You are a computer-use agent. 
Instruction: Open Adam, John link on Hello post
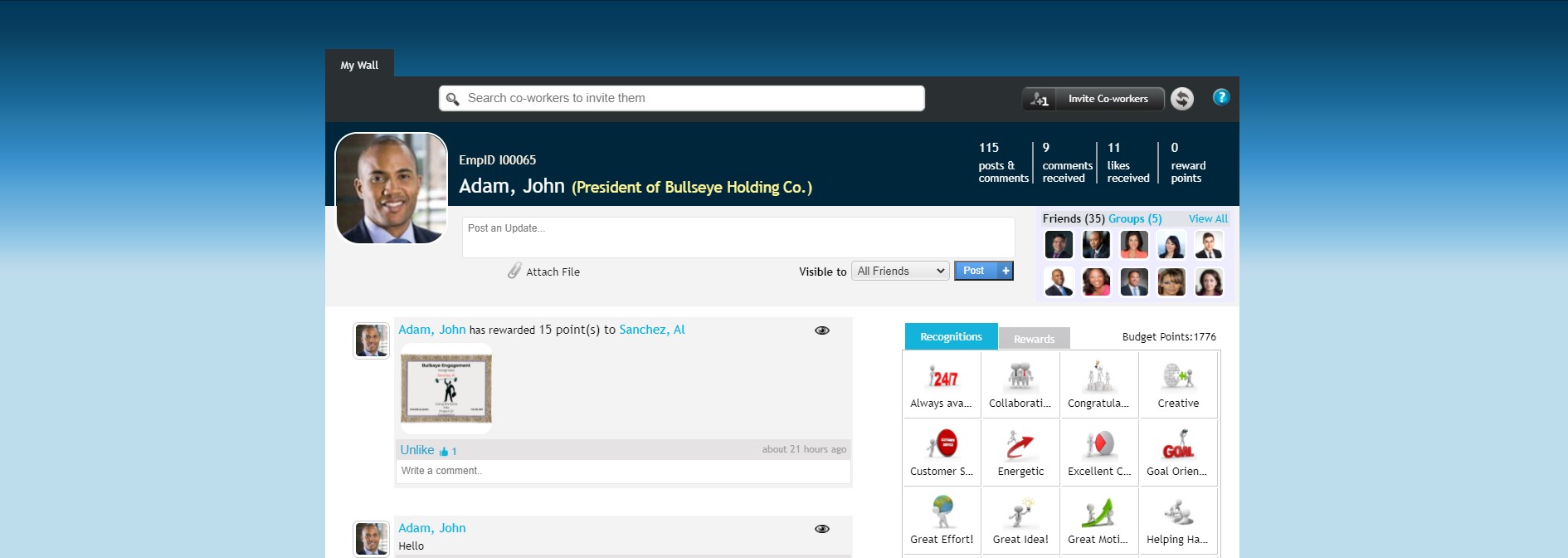432,528
